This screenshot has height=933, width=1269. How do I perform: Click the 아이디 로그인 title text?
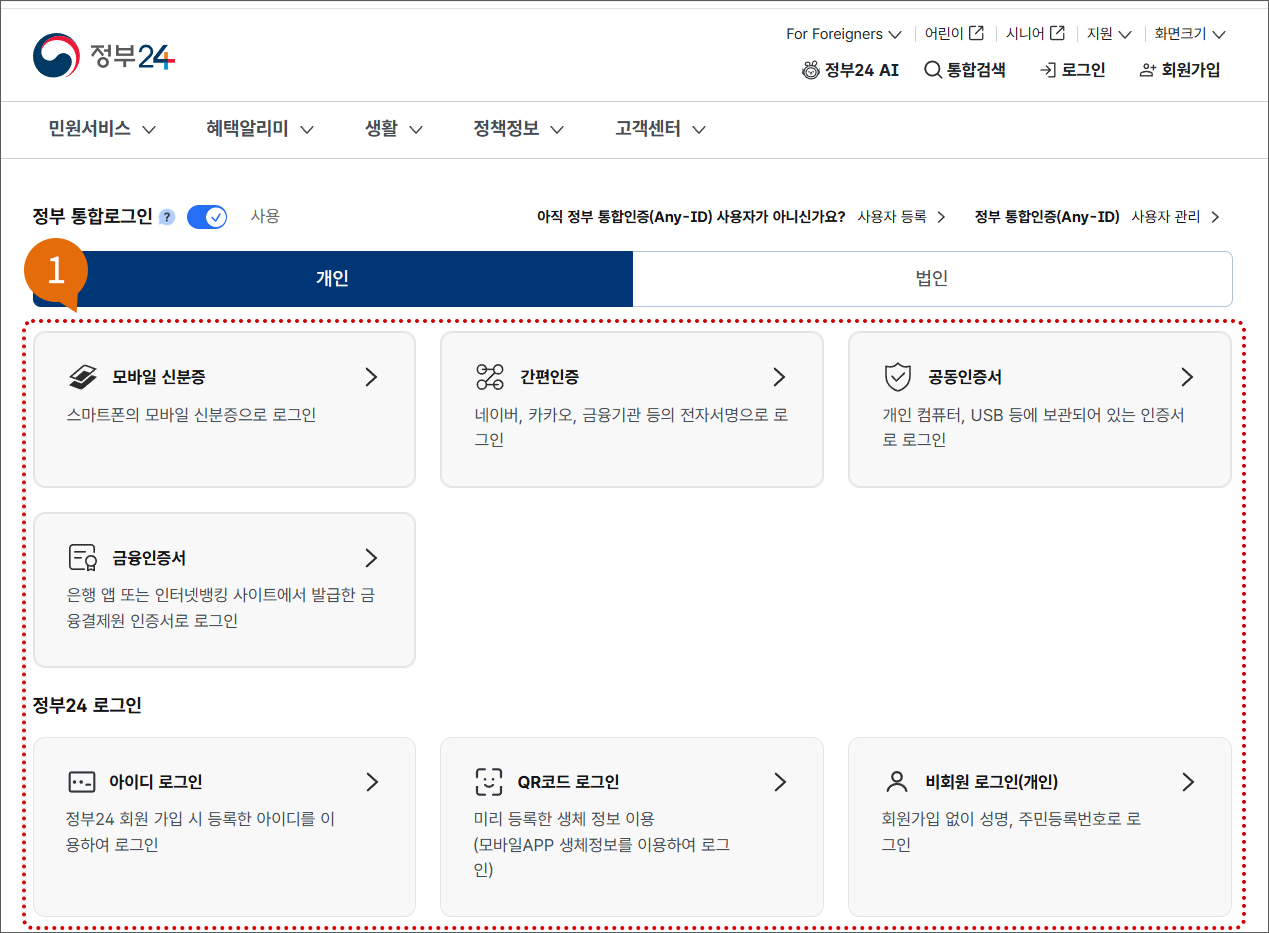coord(156,782)
